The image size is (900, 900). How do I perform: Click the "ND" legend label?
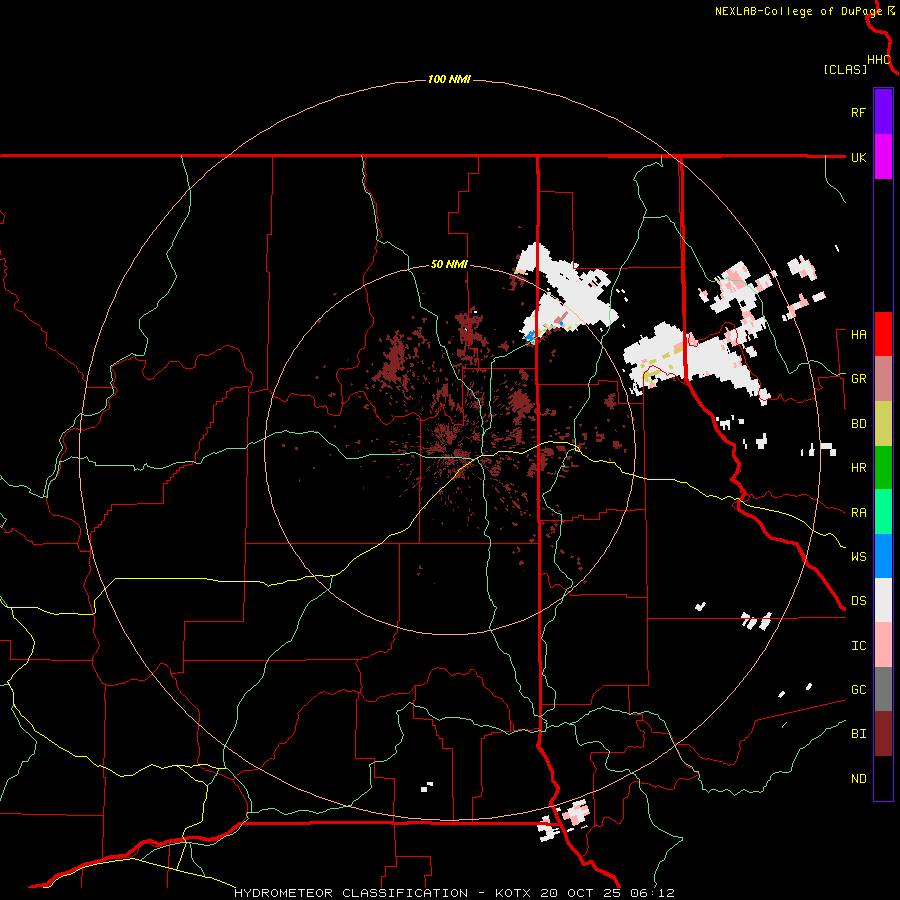tap(858, 779)
